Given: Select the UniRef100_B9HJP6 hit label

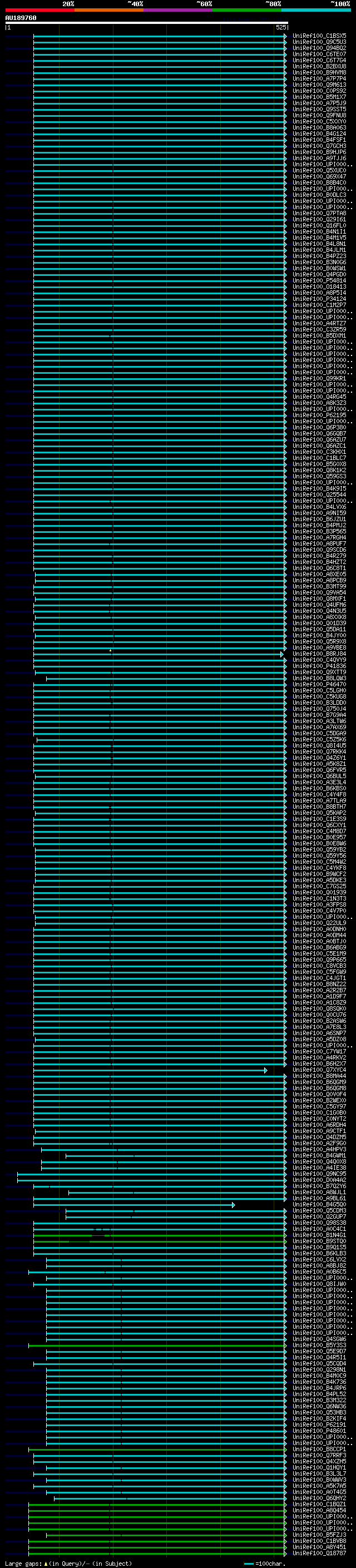Looking at the screenshot, I should click(319, 152).
